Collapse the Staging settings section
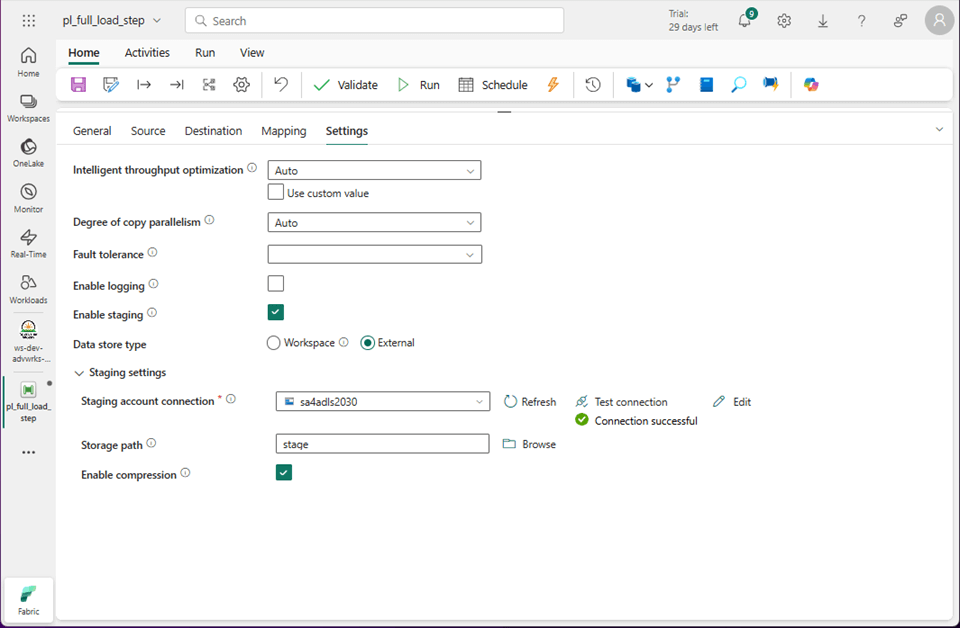 (80, 373)
